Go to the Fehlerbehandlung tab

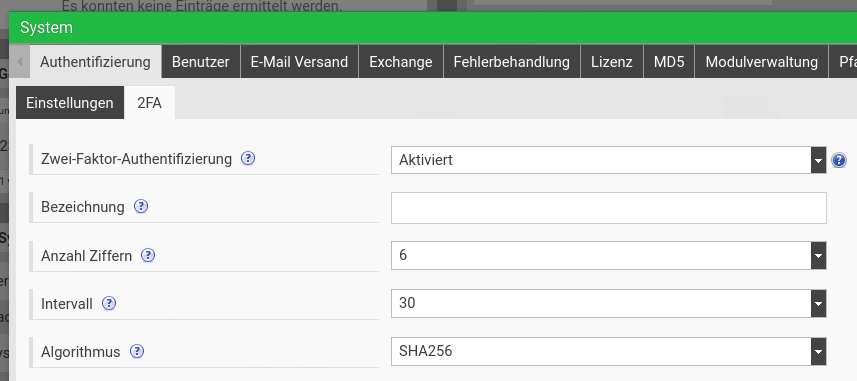point(512,62)
